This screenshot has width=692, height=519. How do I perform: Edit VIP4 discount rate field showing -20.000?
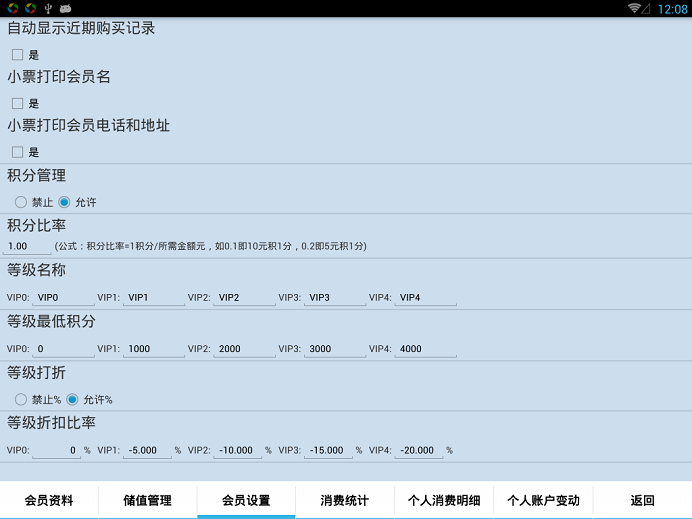[425, 450]
